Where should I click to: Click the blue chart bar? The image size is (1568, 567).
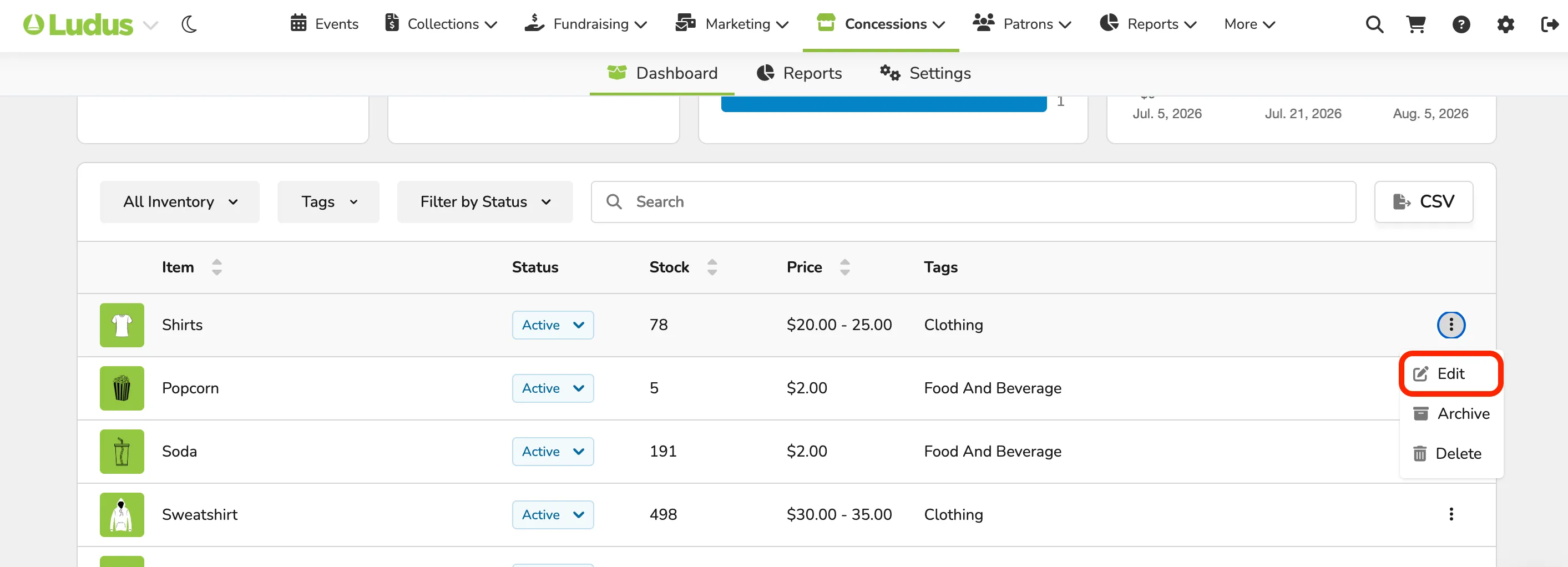pyautogui.click(x=884, y=103)
